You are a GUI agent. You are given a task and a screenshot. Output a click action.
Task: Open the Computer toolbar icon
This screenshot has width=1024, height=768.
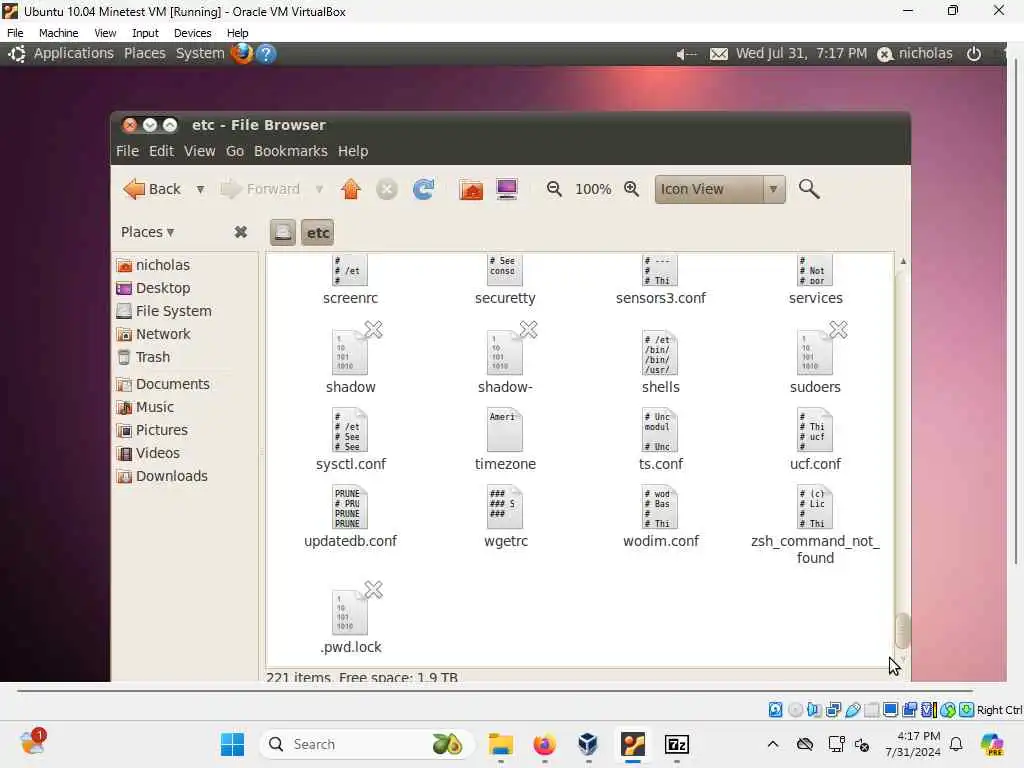pos(507,189)
